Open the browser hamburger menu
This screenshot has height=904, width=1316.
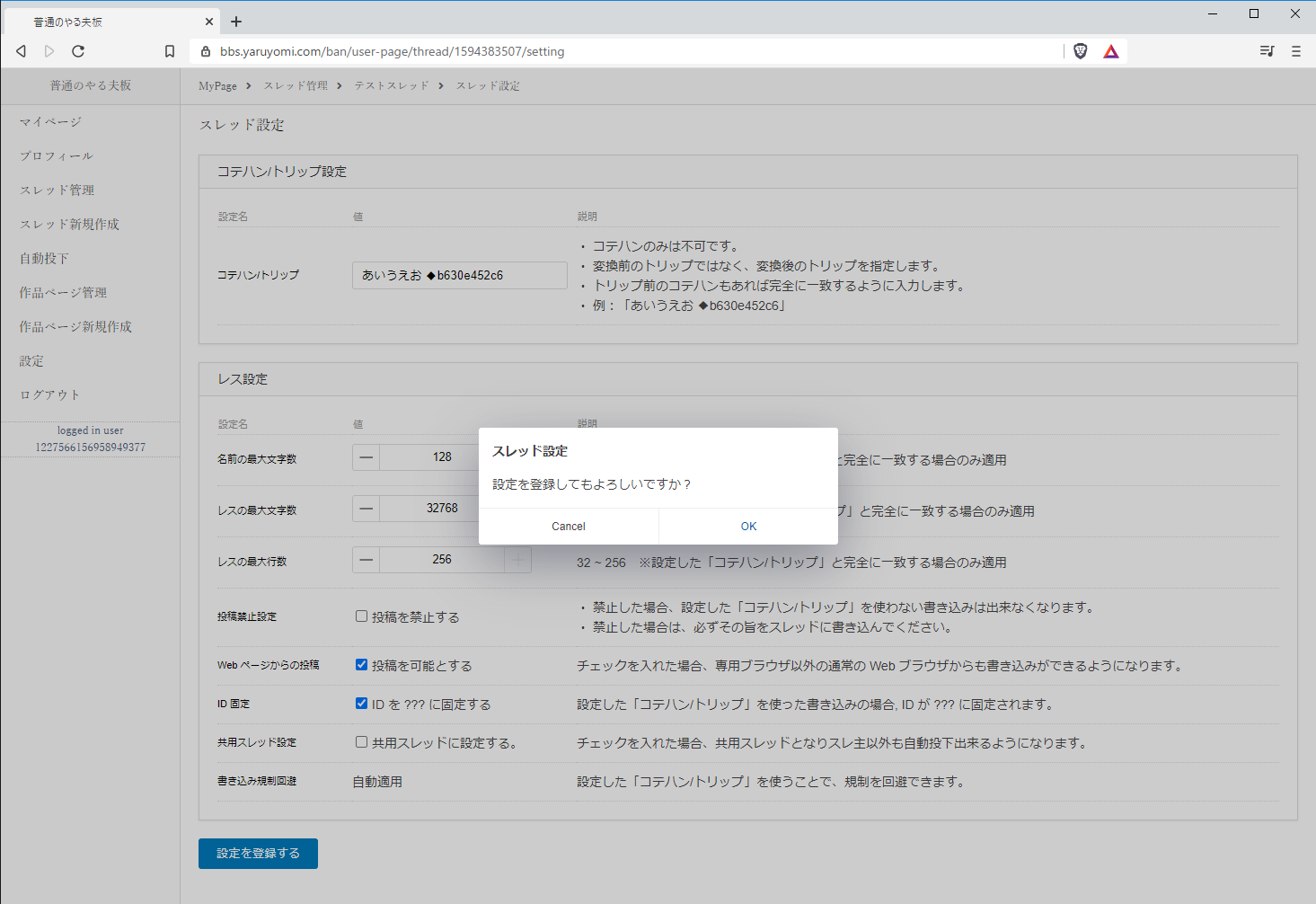point(1295,51)
